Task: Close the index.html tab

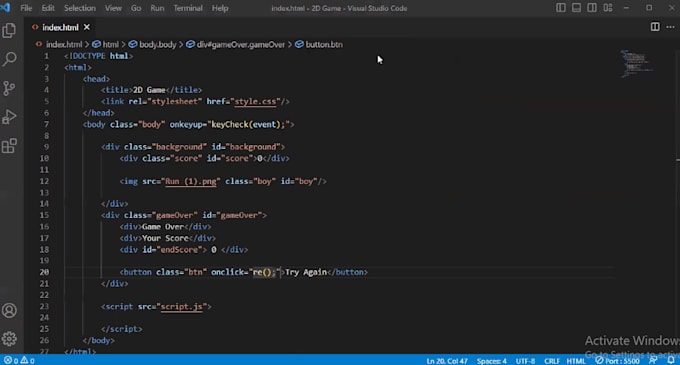Action: click(x=87, y=27)
